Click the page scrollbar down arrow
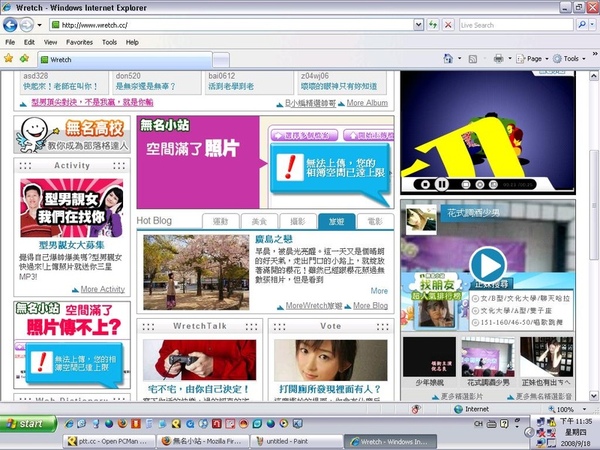This screenshot has width=600, height=450. (593, 395)
